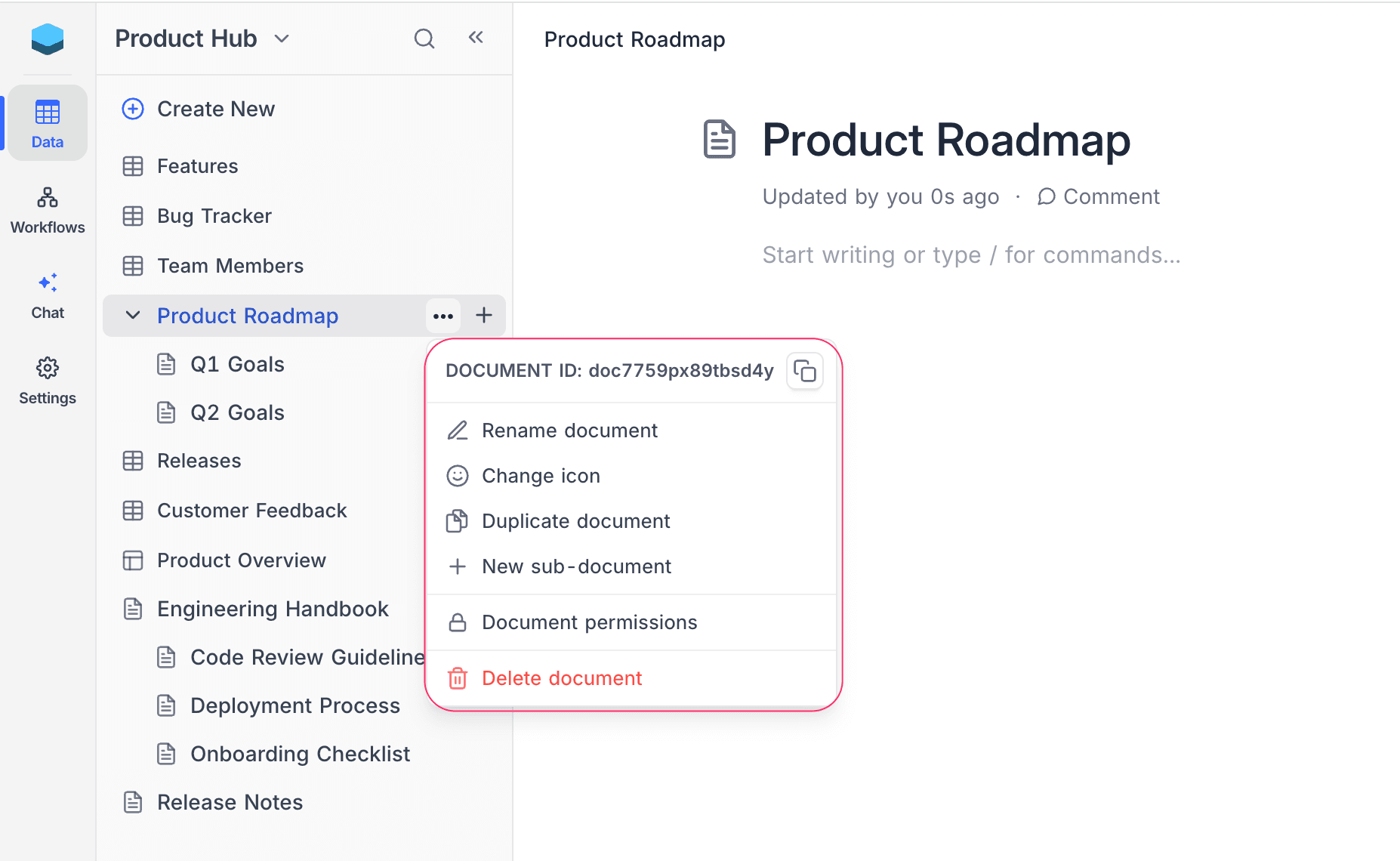Choose Delete document in the context menu
The height and width of the screenshot is (861, 1400).
tap(562, 677)
